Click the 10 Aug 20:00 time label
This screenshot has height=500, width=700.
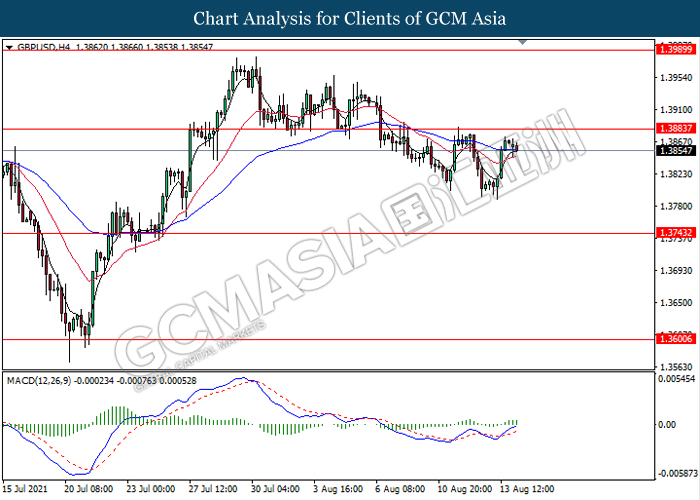[x=464, y=489]
